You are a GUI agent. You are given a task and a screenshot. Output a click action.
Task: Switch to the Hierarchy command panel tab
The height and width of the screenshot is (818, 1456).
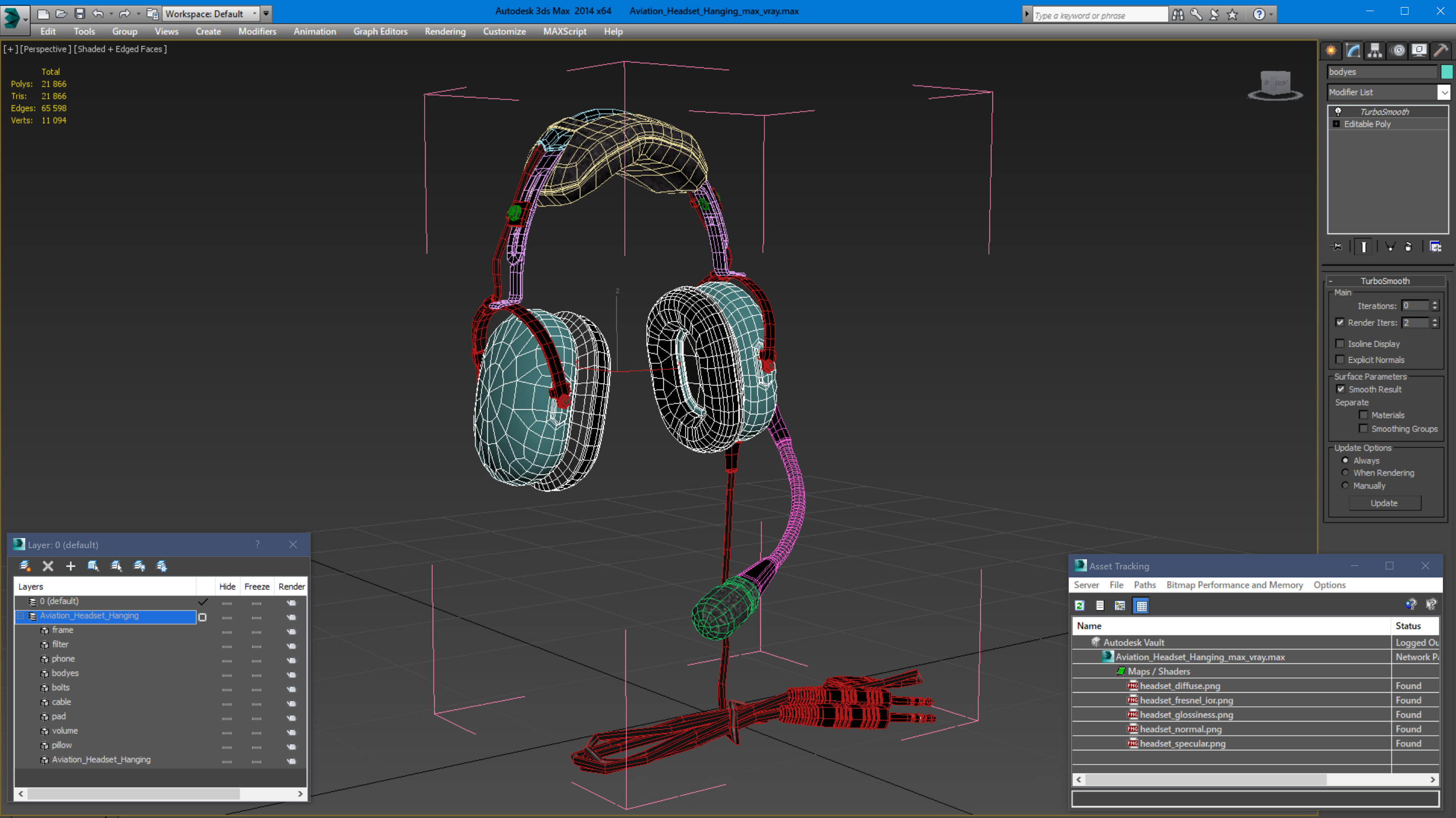tap(1375, 51)
